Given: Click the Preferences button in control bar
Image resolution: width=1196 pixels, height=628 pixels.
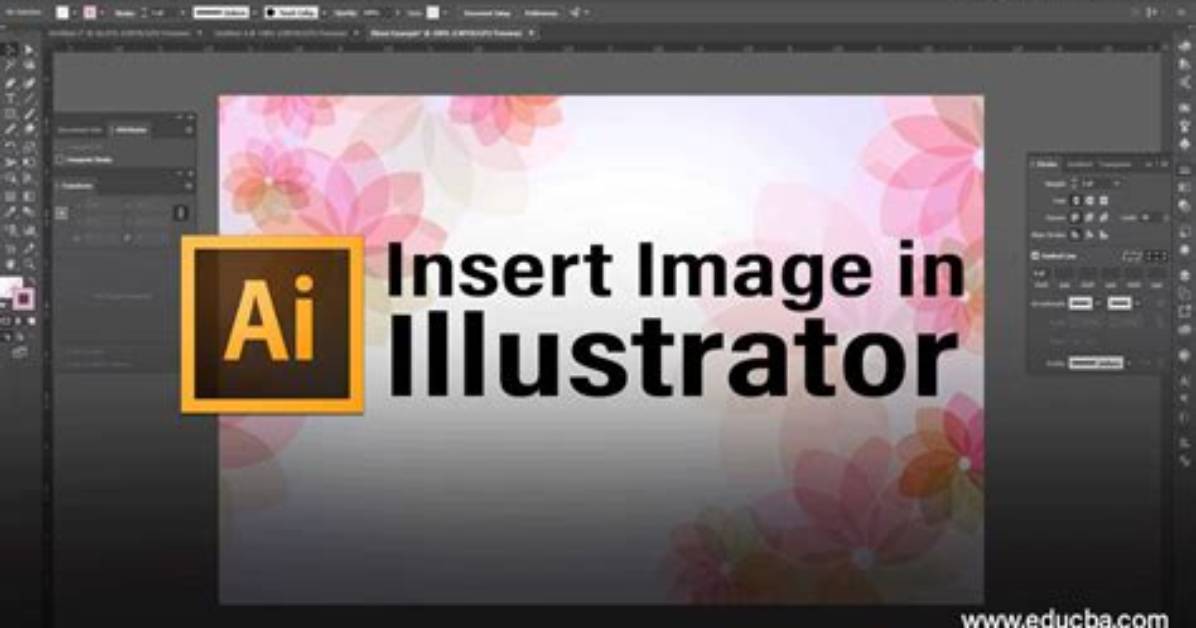Looking at the screenshot, I should [x=540, y=12].
